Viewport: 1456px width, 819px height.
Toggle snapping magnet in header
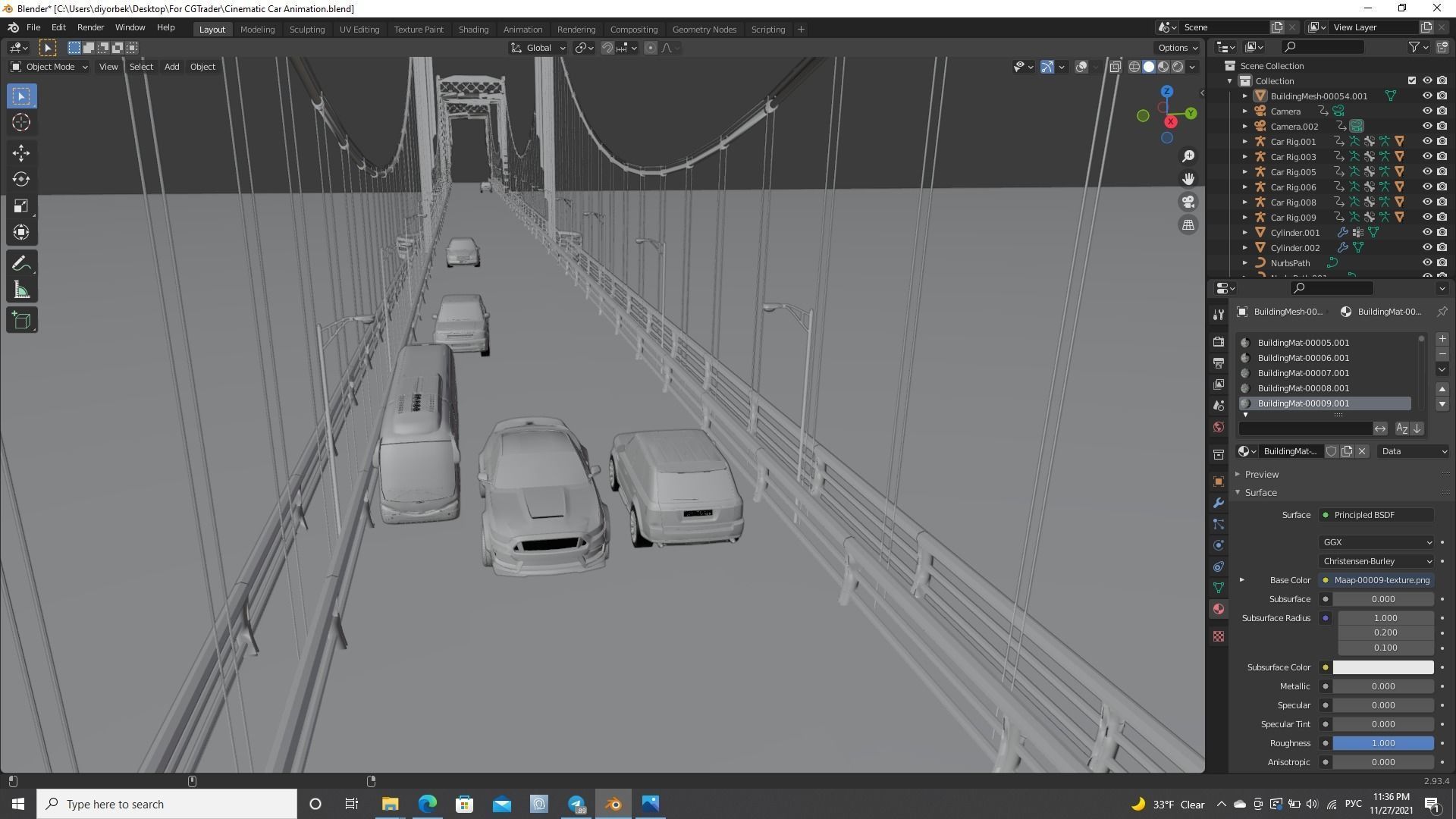[607, 48]
